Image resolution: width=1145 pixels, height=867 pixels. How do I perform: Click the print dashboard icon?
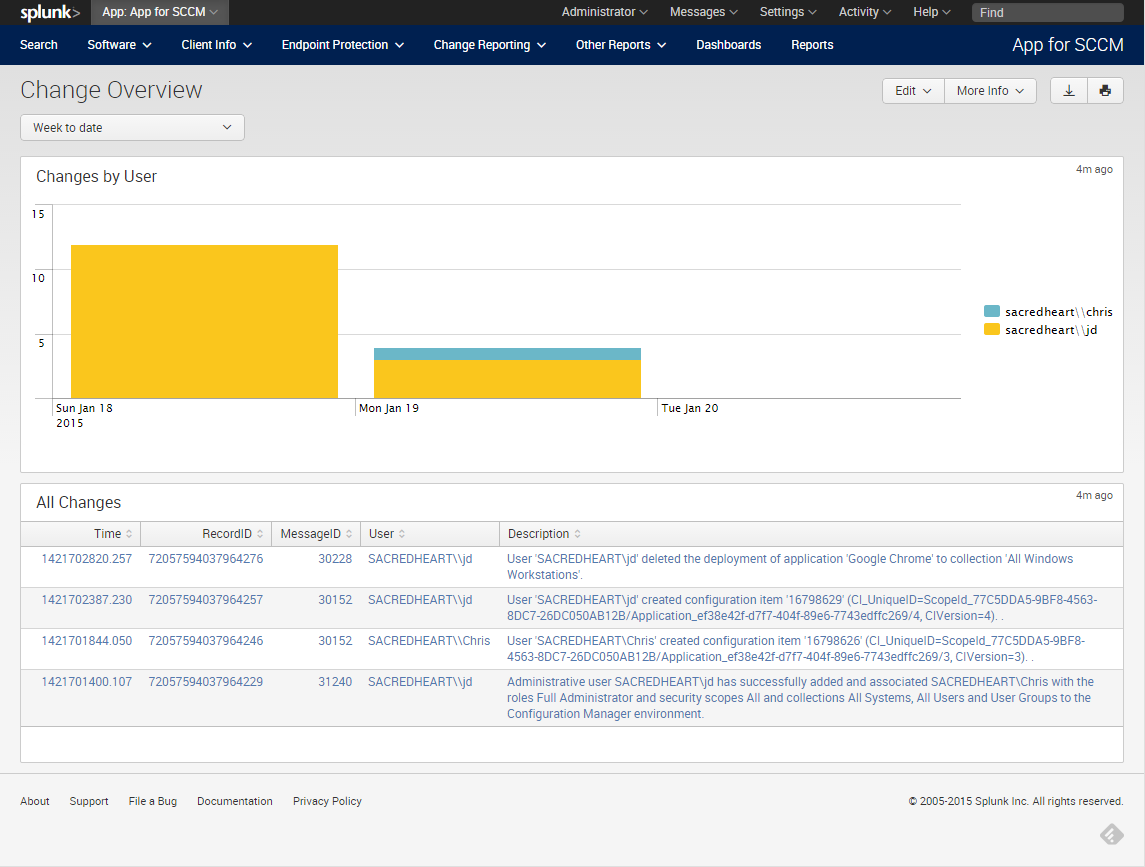(x=1105, y=91)
